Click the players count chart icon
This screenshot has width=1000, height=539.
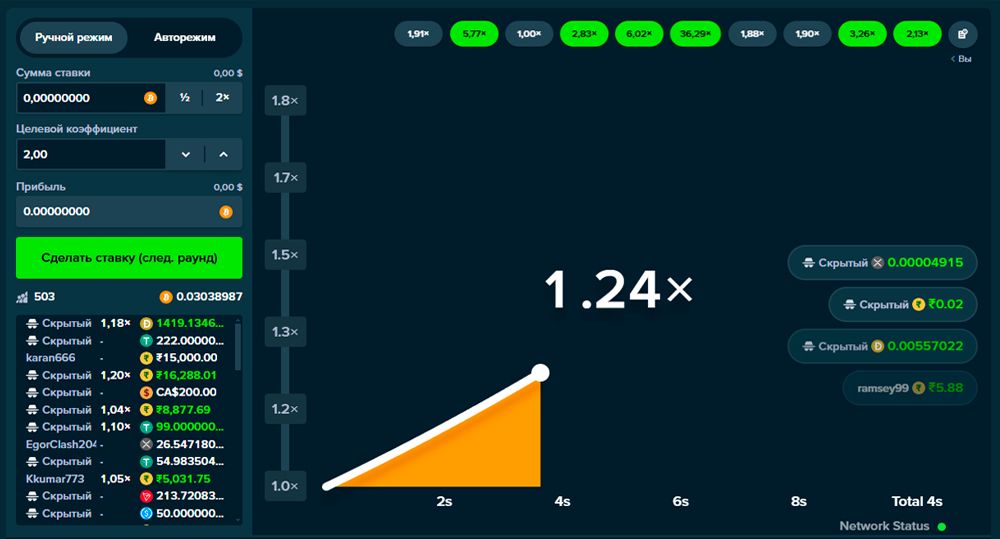(x=22, y=297)
